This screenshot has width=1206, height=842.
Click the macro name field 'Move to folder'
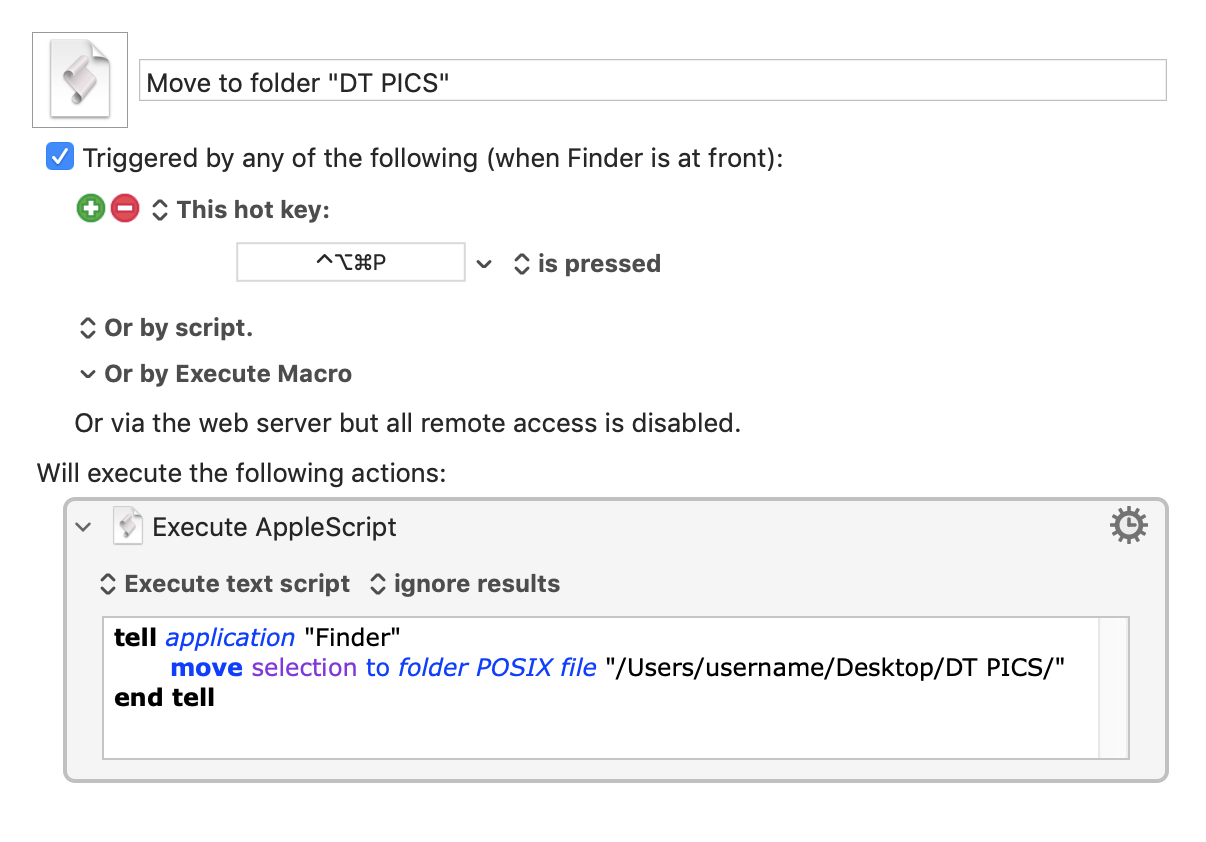[x=652, y=80]
